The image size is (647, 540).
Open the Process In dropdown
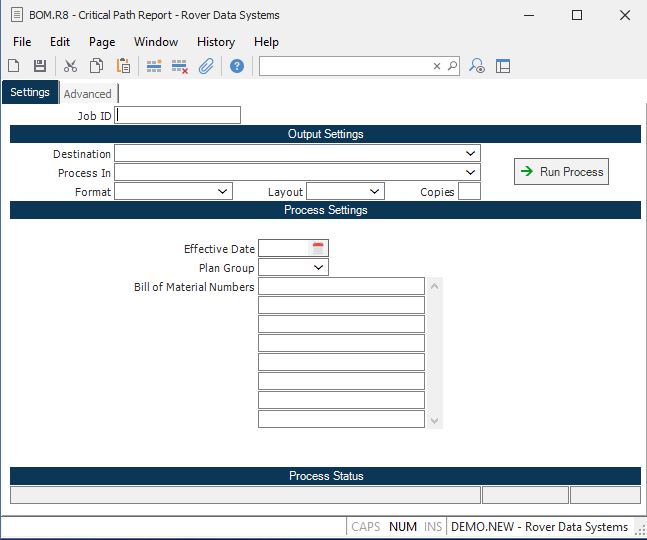(470, 173)
